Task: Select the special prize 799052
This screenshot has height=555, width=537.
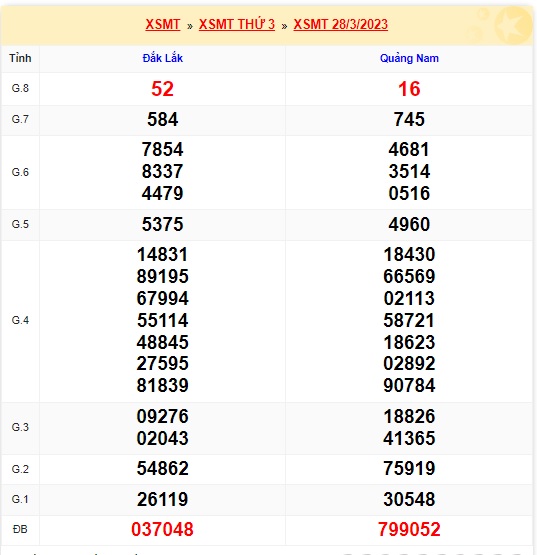Action: click(x=409, y=530)
